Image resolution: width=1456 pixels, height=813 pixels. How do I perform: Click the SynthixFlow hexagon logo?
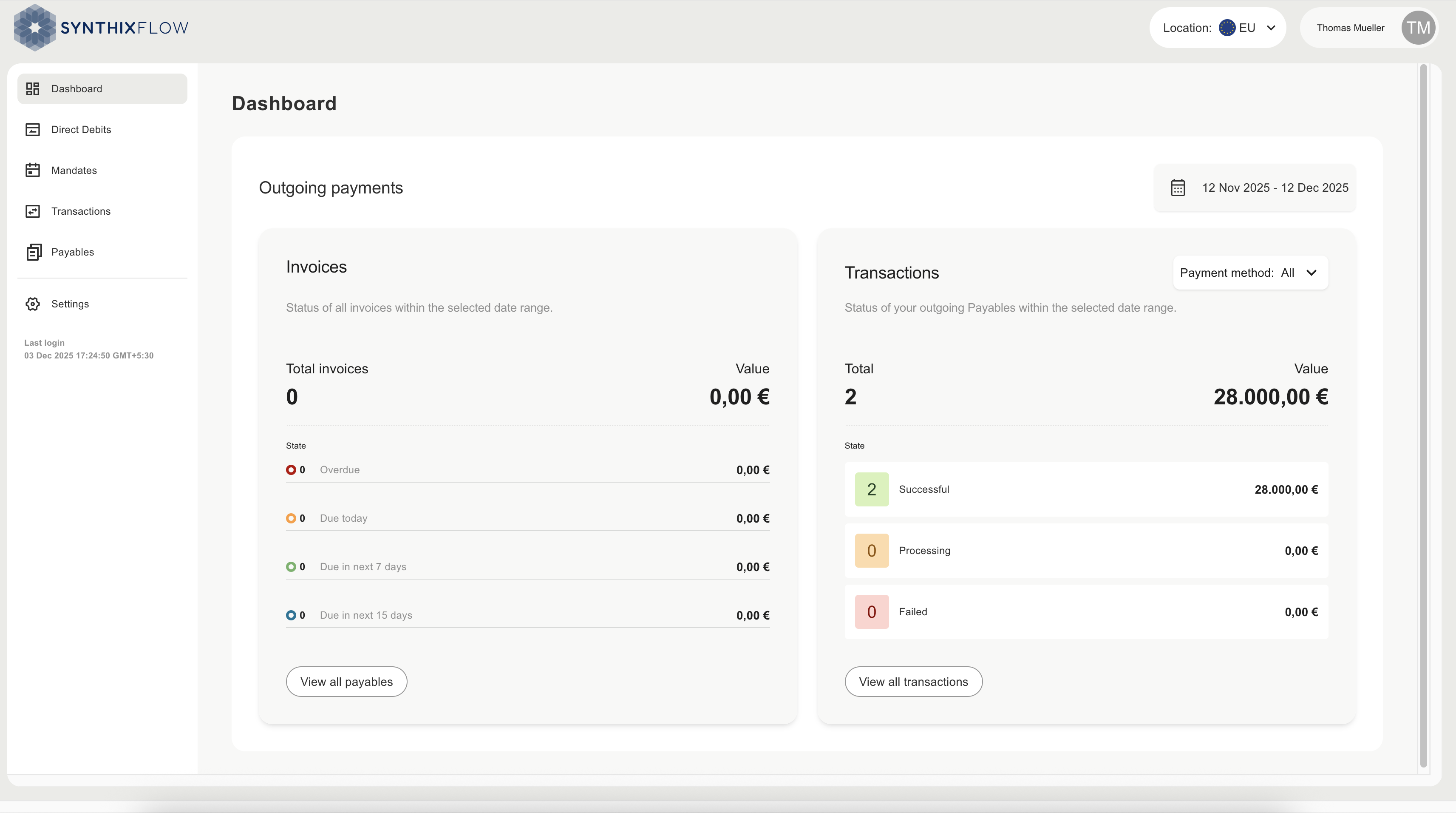35,27
